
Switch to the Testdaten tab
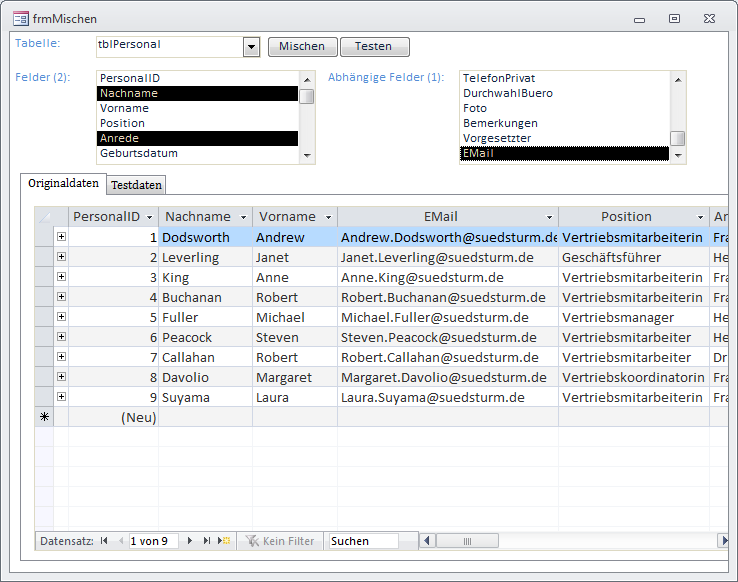tap(137, 185)
